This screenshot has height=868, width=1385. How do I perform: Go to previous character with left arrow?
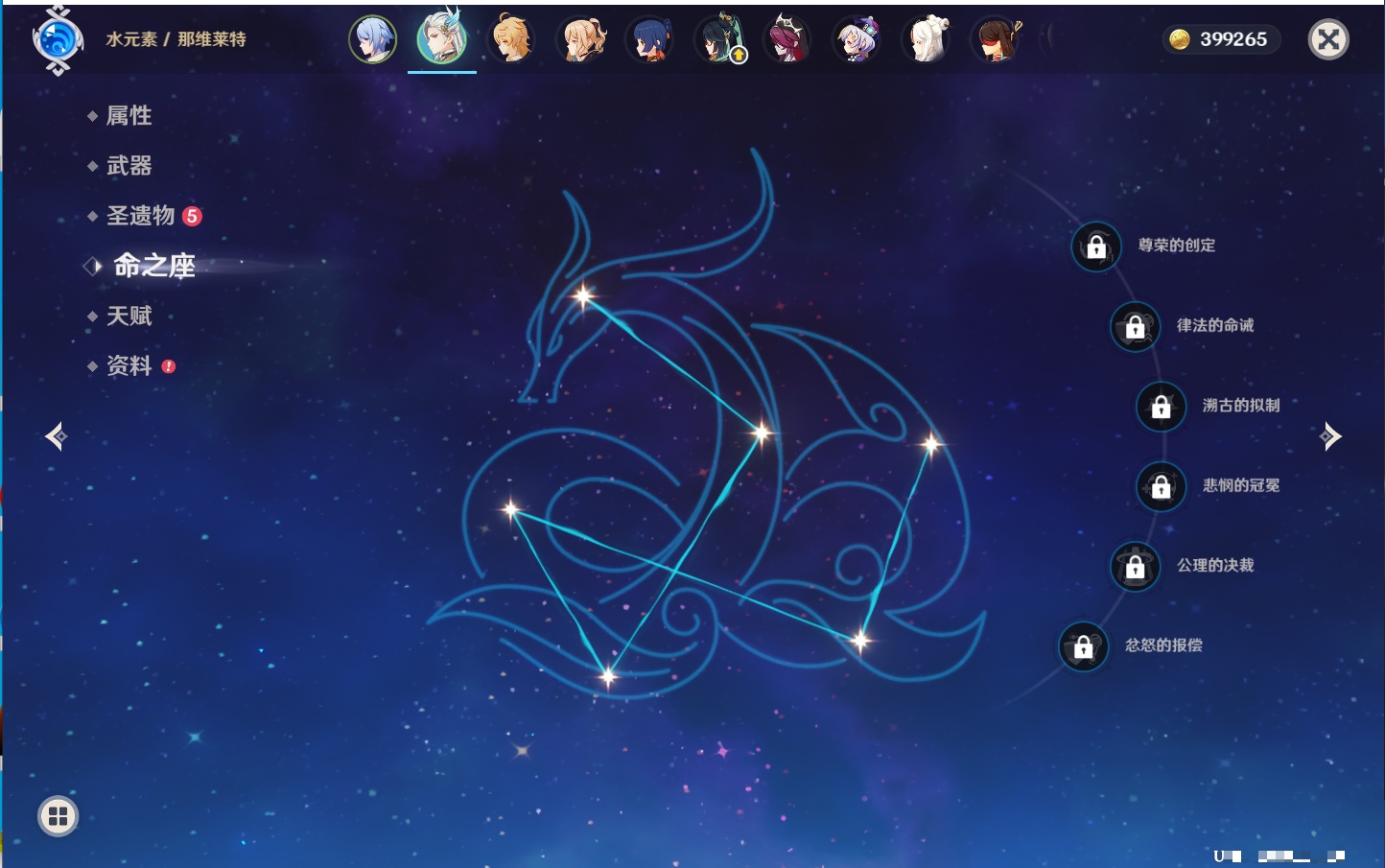point(56,436)
